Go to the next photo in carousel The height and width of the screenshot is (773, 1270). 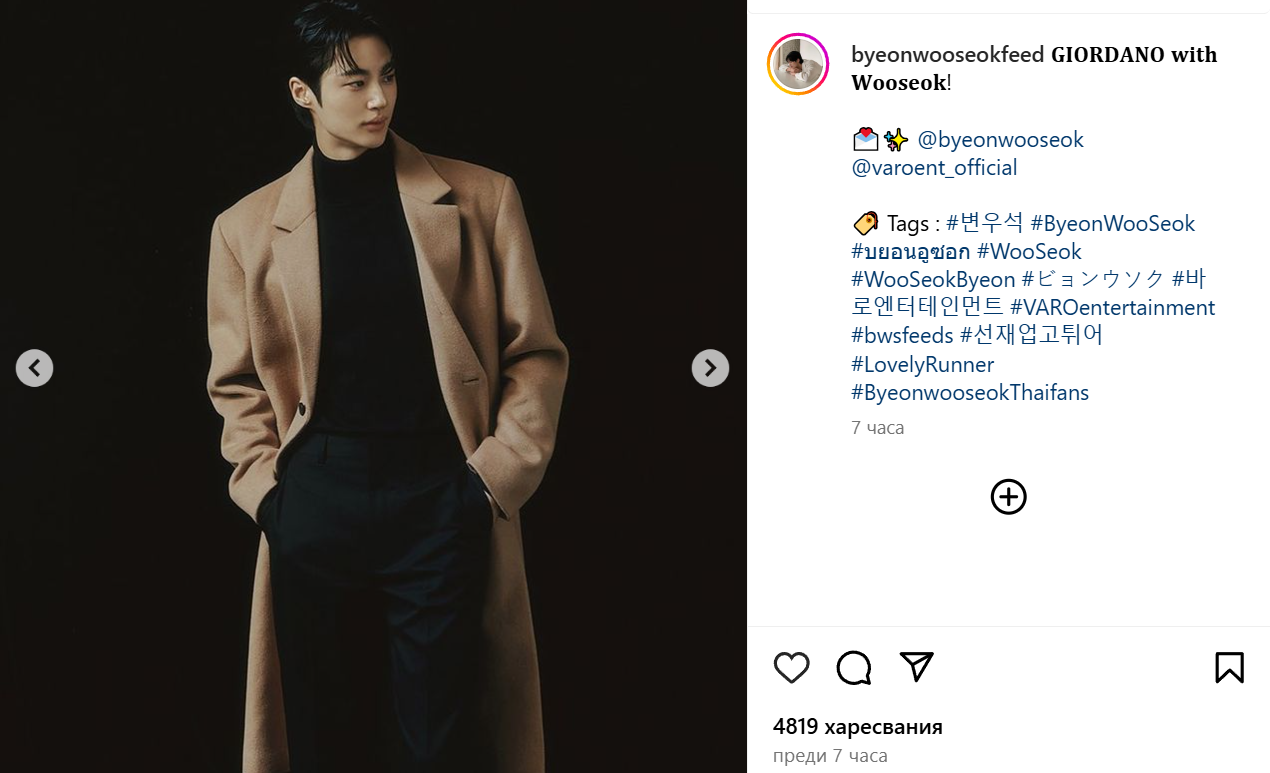pyautogui.click(x=710, y=368)
